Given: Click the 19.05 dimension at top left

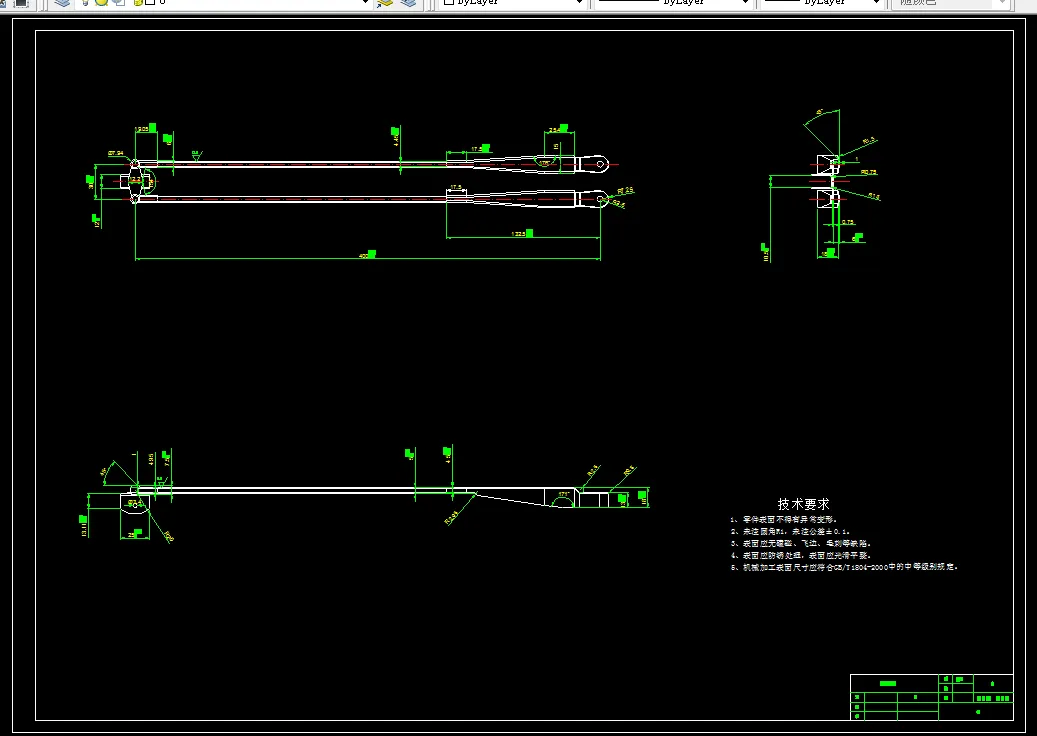Looking at the screenshot, I should tap(142, 129).
